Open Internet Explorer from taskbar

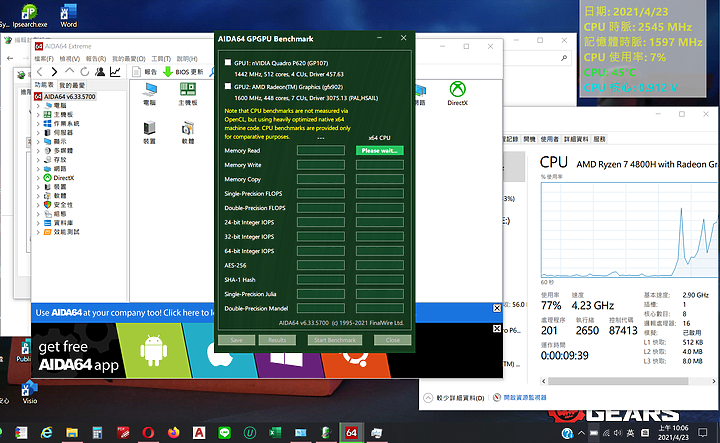coord(46,432)
